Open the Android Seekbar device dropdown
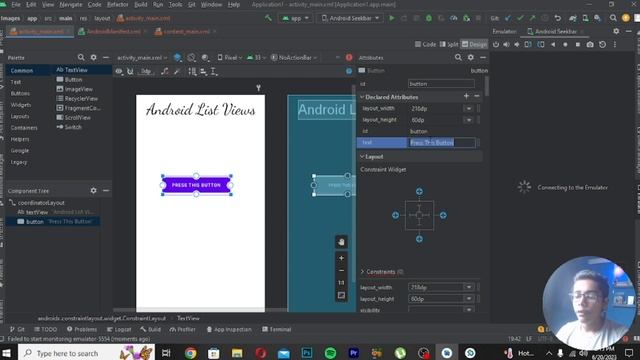 350,18
